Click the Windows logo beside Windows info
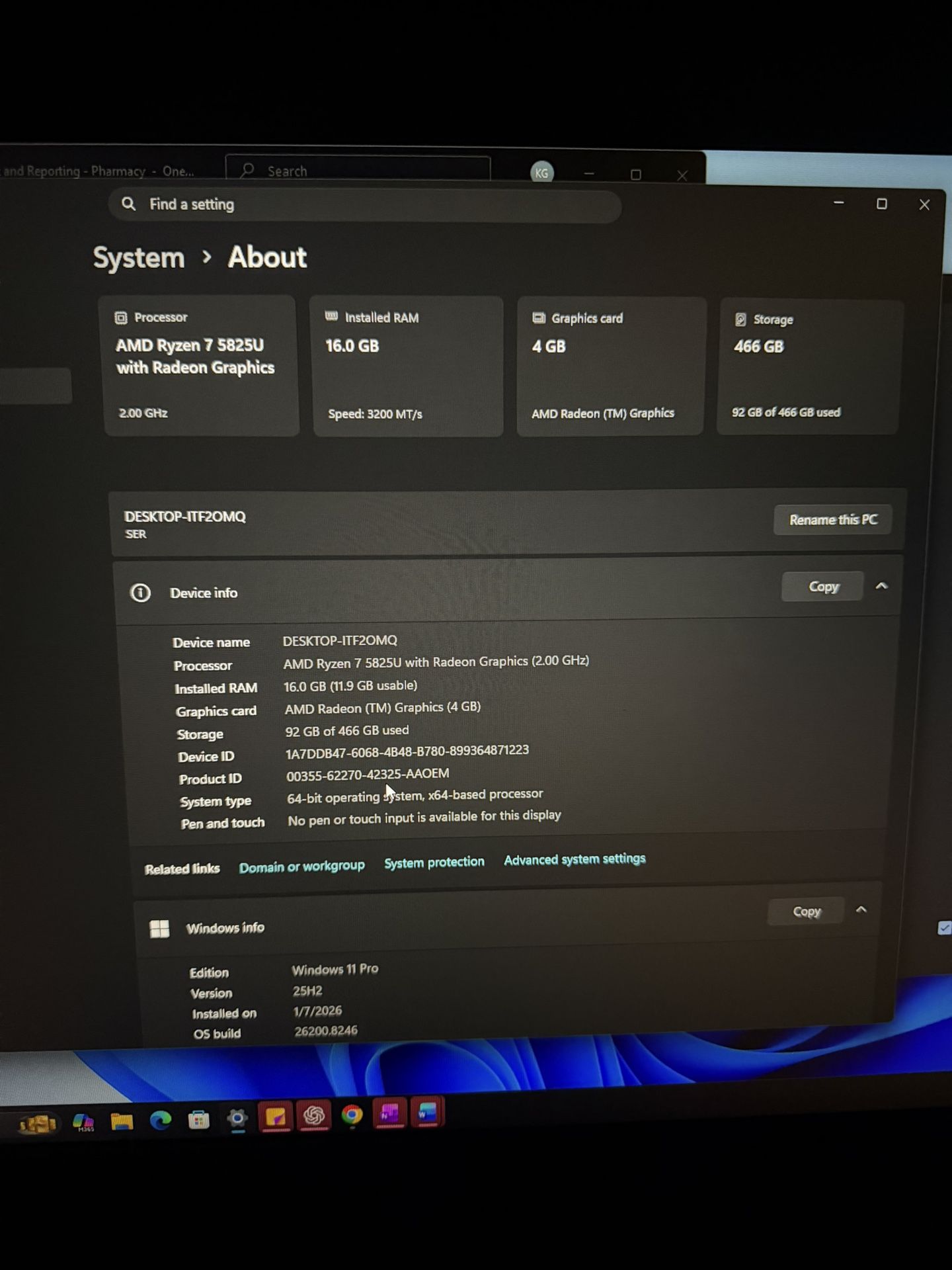 pyautogui.click(x=159, y=929)
